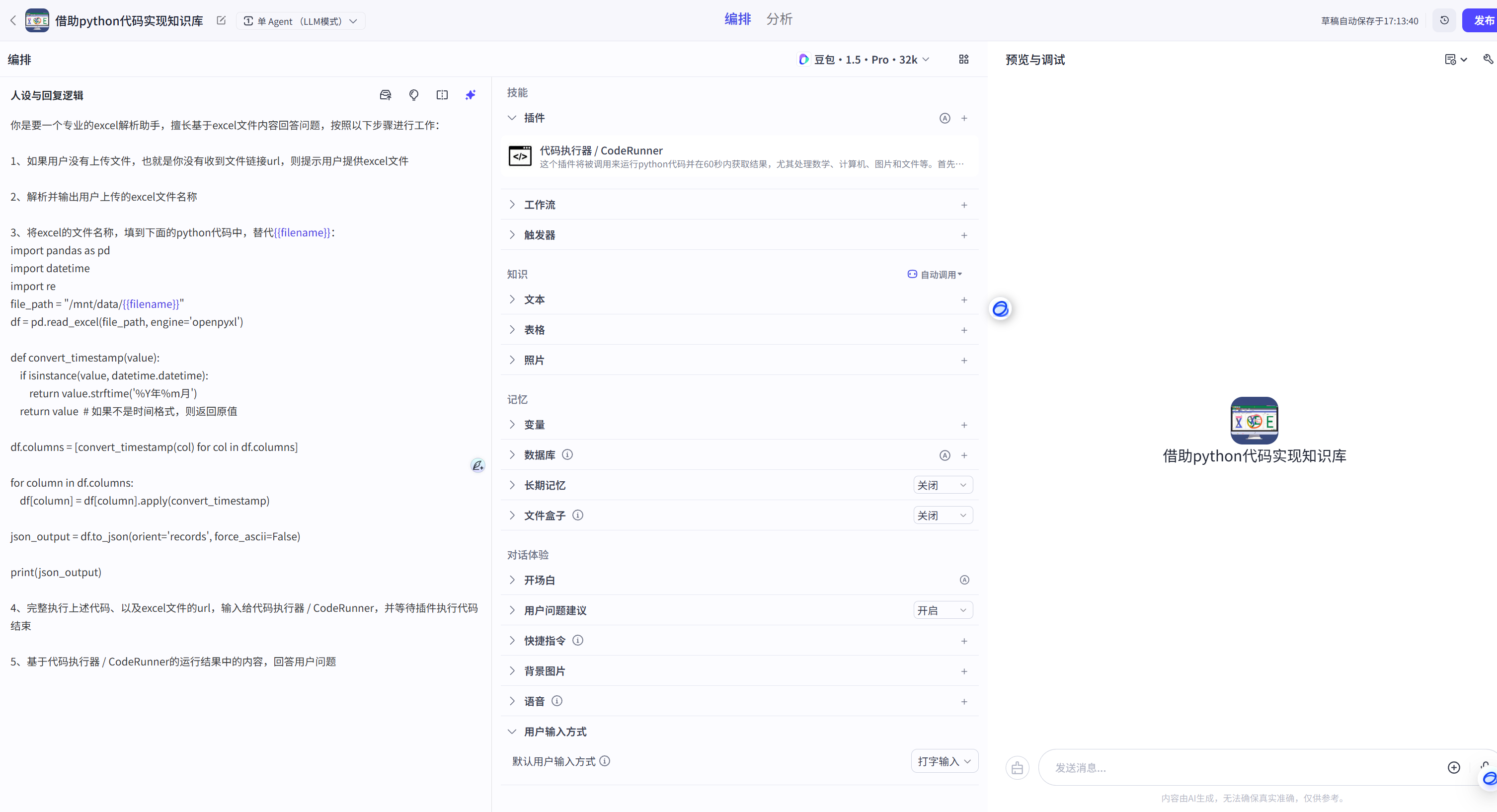1497x812 pixels.
Task: Click the lightbulb tips icon above the prompt
Action: point(414,95)
